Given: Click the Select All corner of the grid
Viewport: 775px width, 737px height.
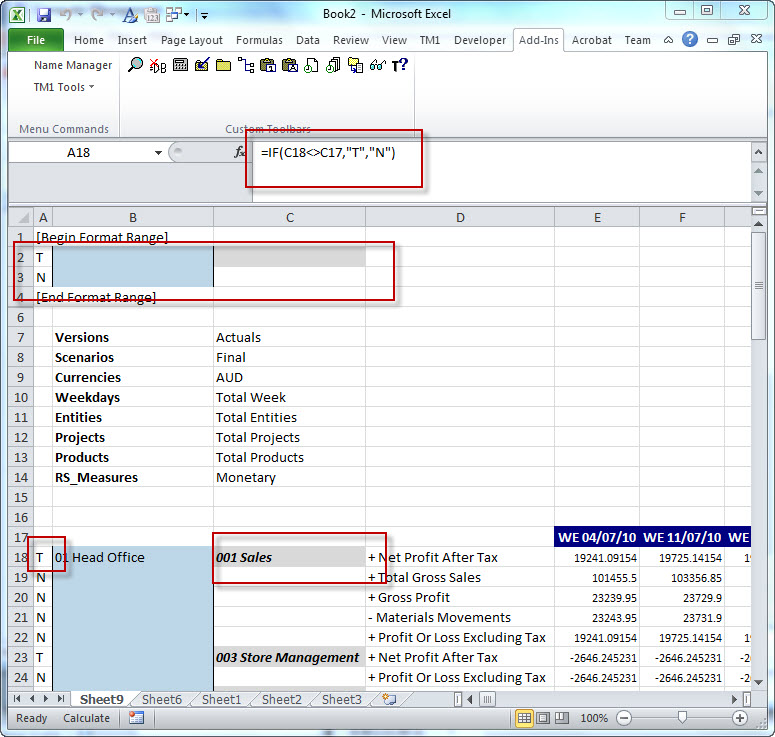Looking at the screenshot, I should coord(21,217).
